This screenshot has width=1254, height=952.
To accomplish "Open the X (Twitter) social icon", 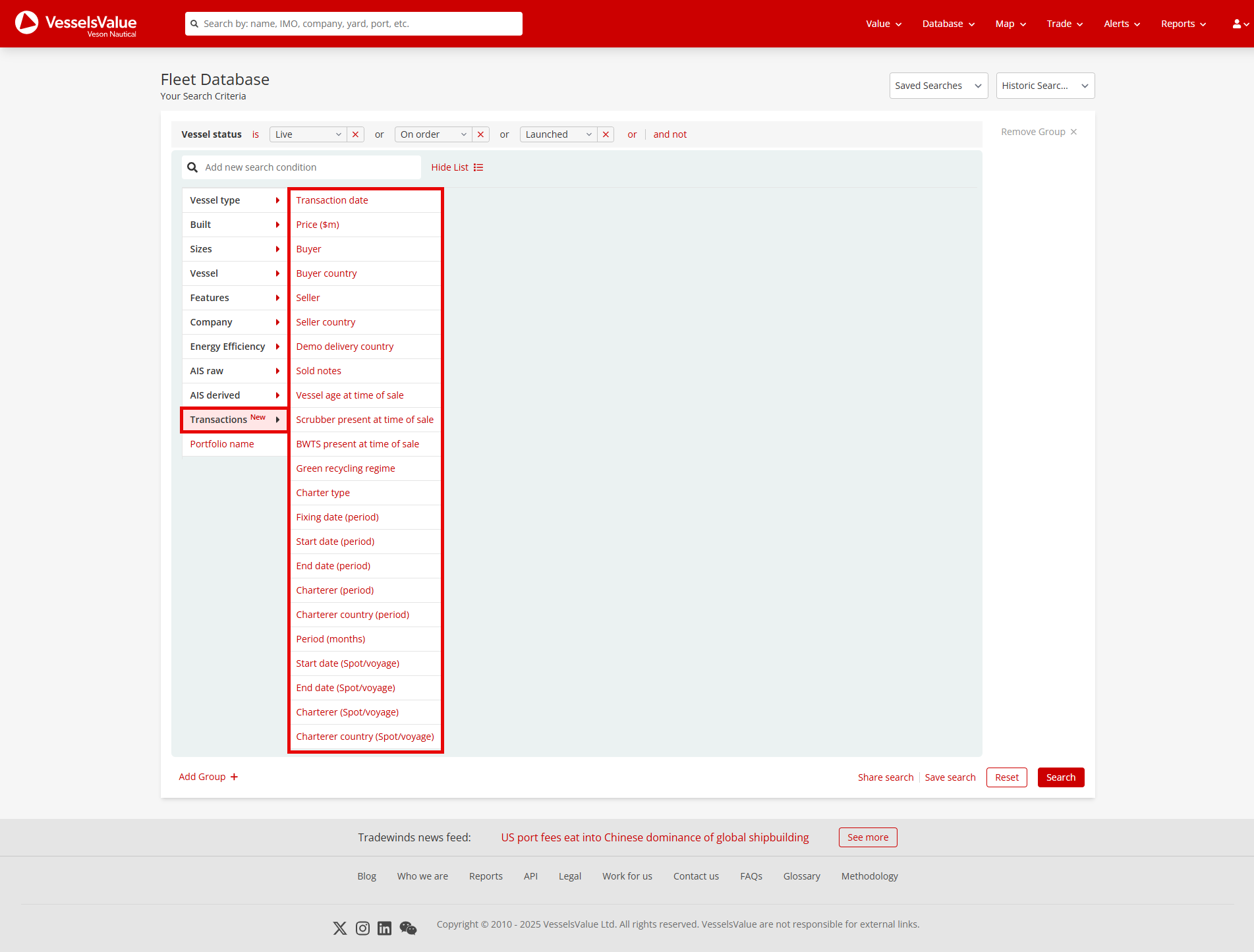I will coord(340,928).
